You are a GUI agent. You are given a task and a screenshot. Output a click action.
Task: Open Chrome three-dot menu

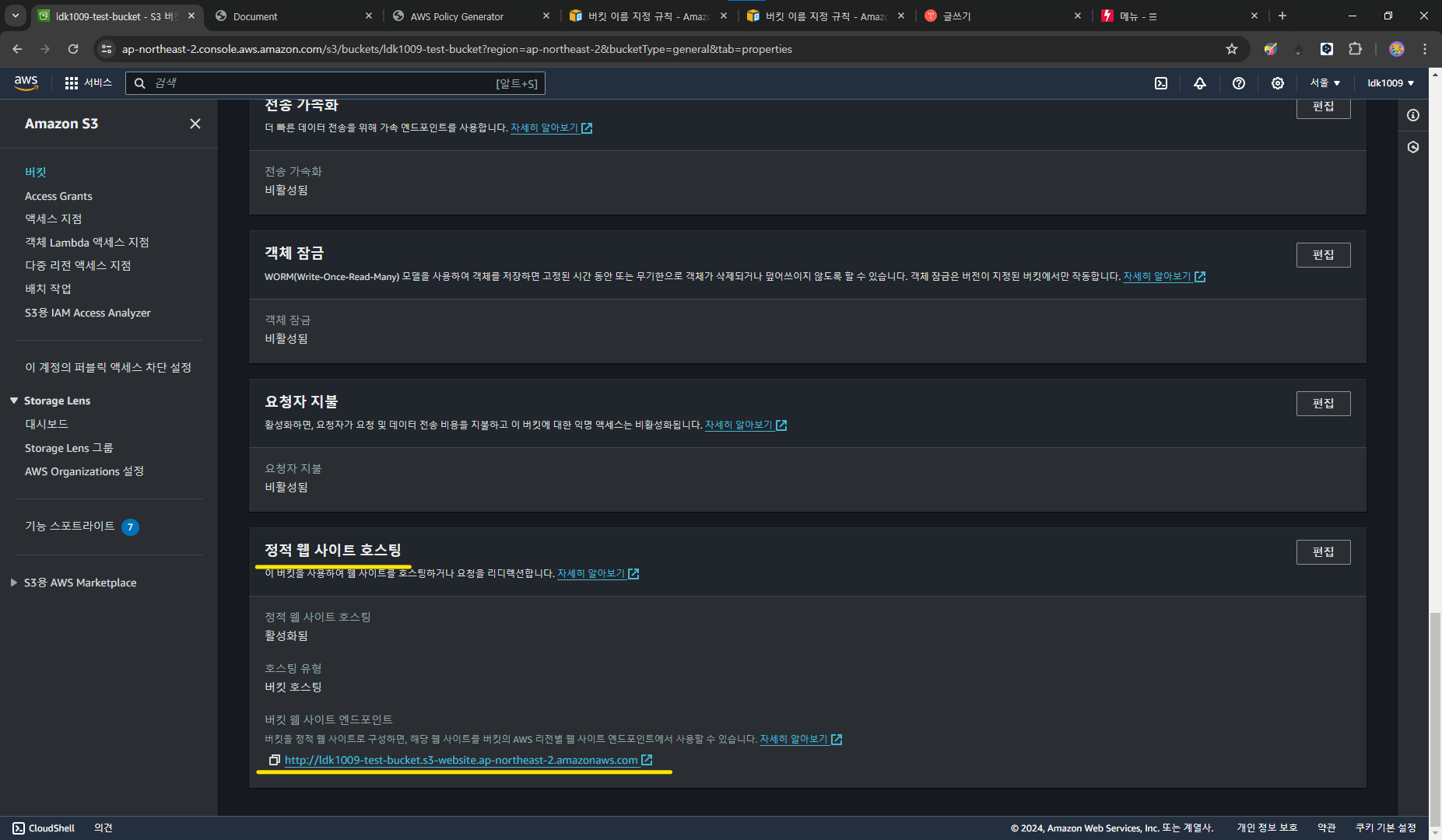(1425, 49)
